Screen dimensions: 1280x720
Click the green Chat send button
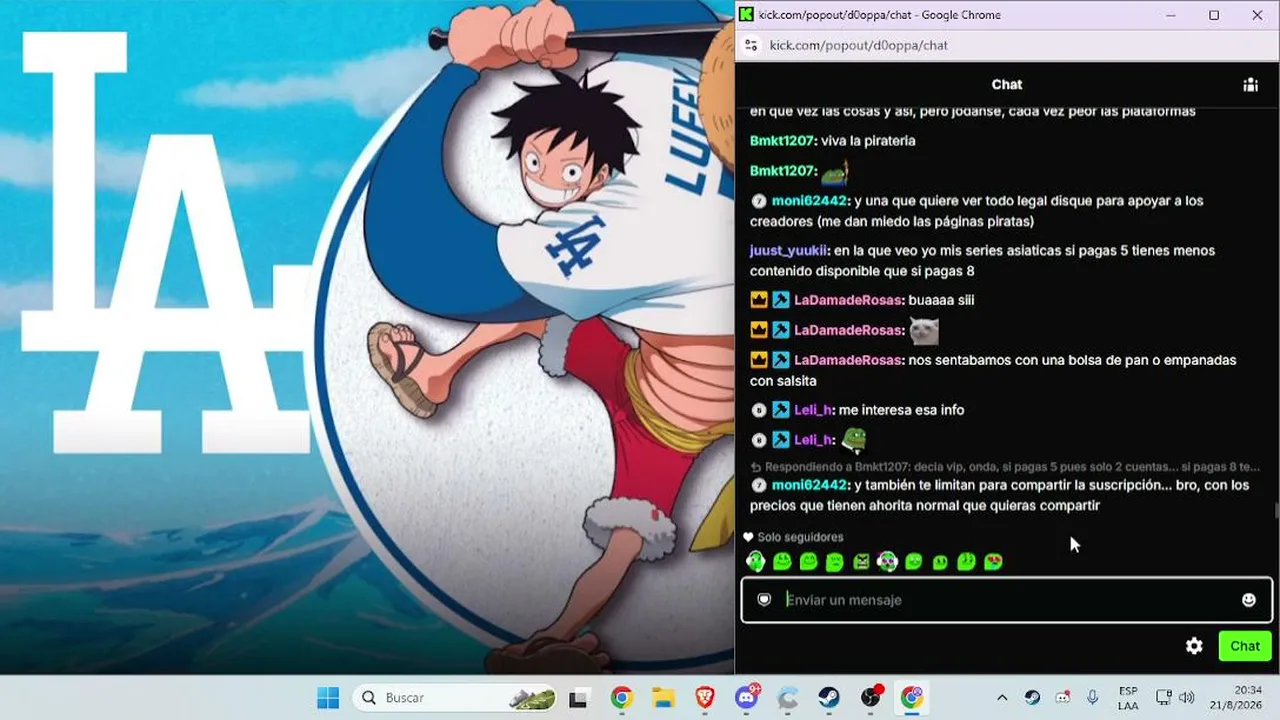[1245, 646]
